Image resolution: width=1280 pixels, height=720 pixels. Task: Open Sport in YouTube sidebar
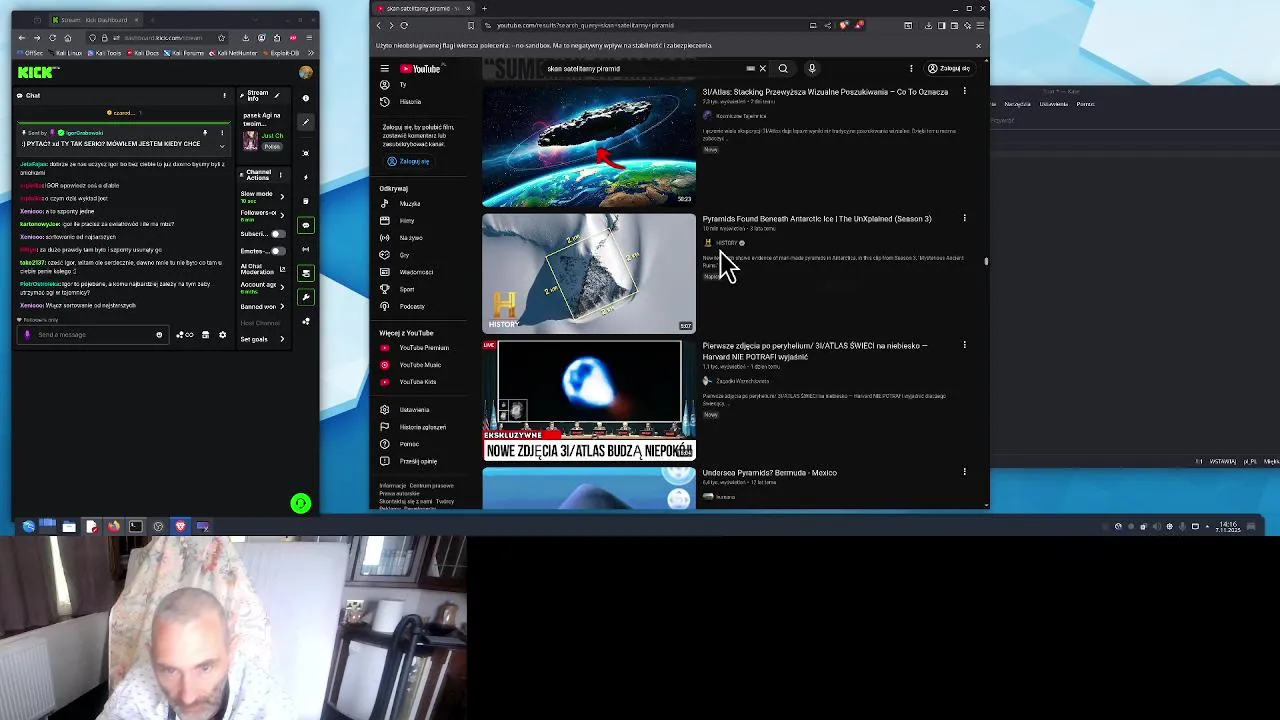(x=406, y=289)
